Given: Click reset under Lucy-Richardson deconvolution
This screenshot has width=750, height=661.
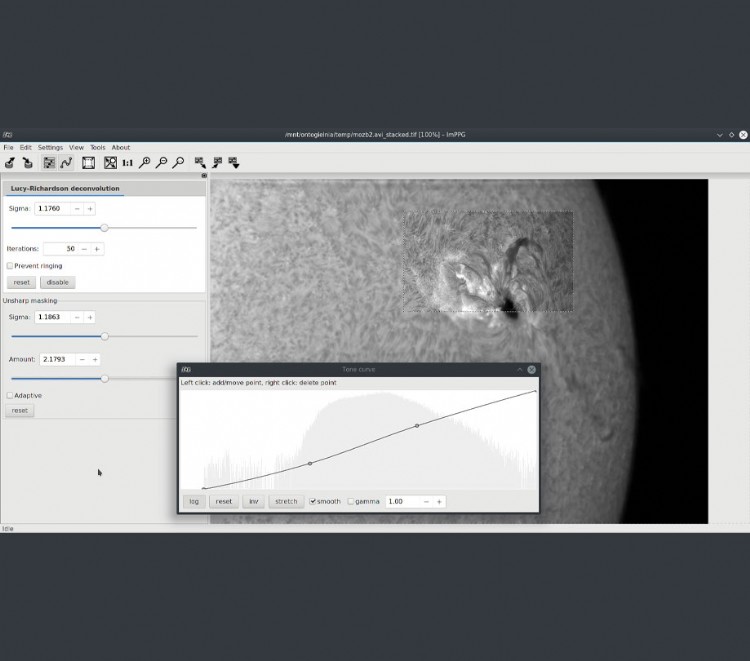Looking at the screenshot, I should 22,282.
